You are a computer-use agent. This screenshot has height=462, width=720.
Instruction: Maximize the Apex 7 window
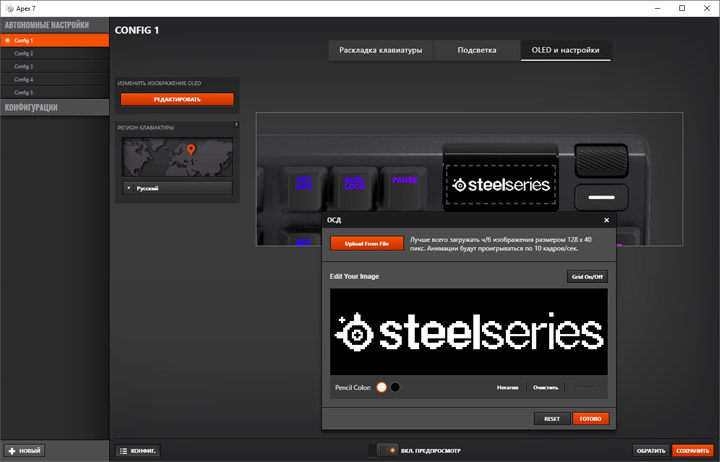(x=682, y=8)
